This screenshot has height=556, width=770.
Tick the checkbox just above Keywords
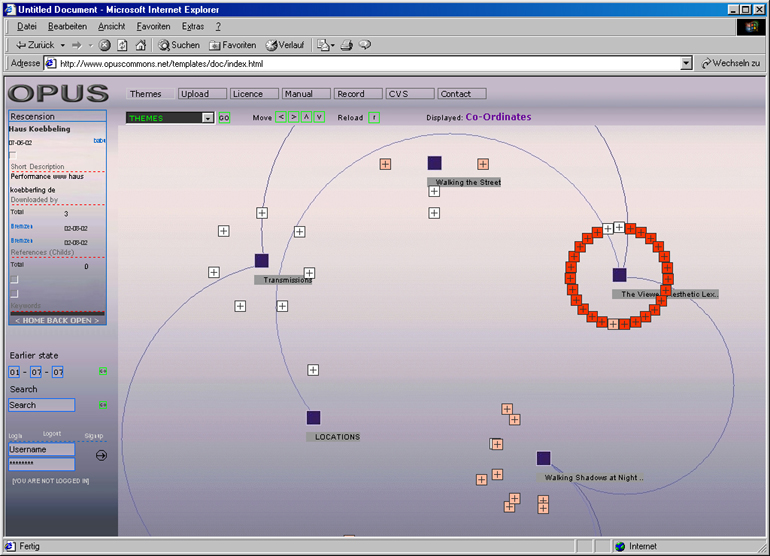point(14,295)
